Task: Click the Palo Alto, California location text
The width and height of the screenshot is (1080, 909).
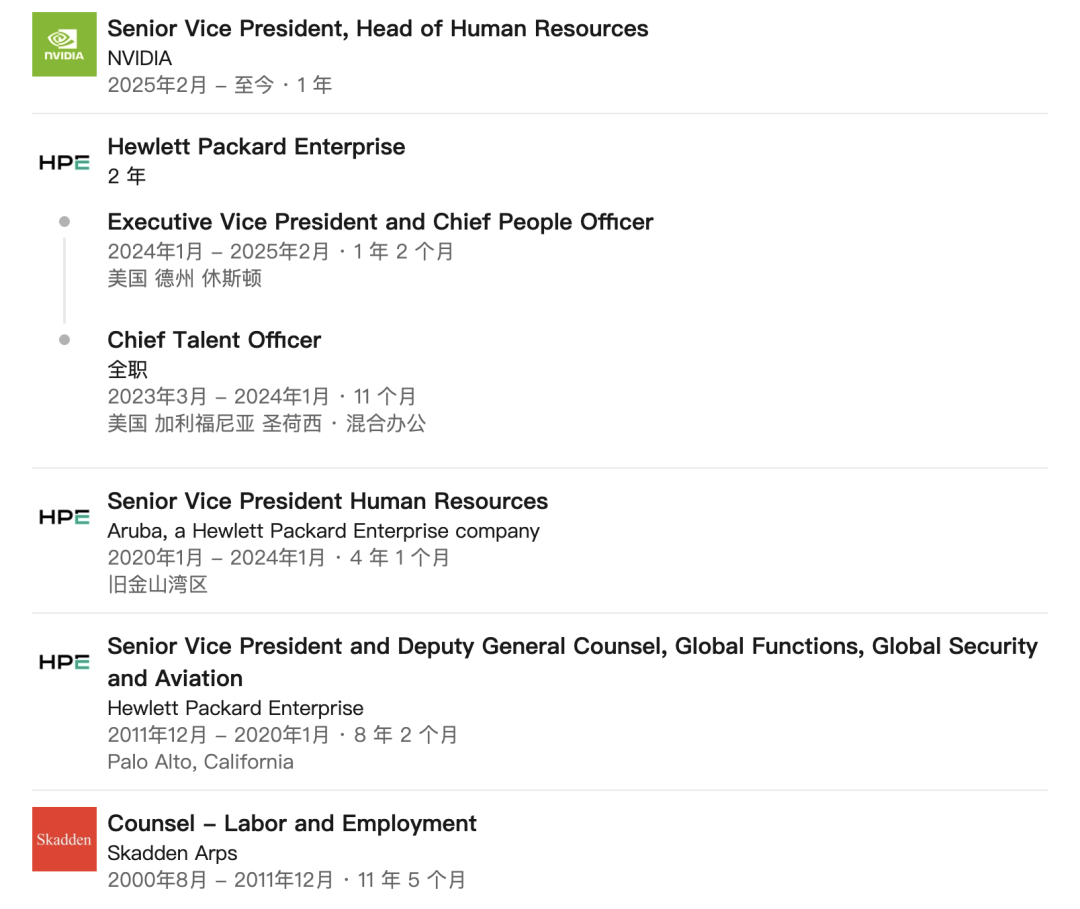Action: coord(200,762)
